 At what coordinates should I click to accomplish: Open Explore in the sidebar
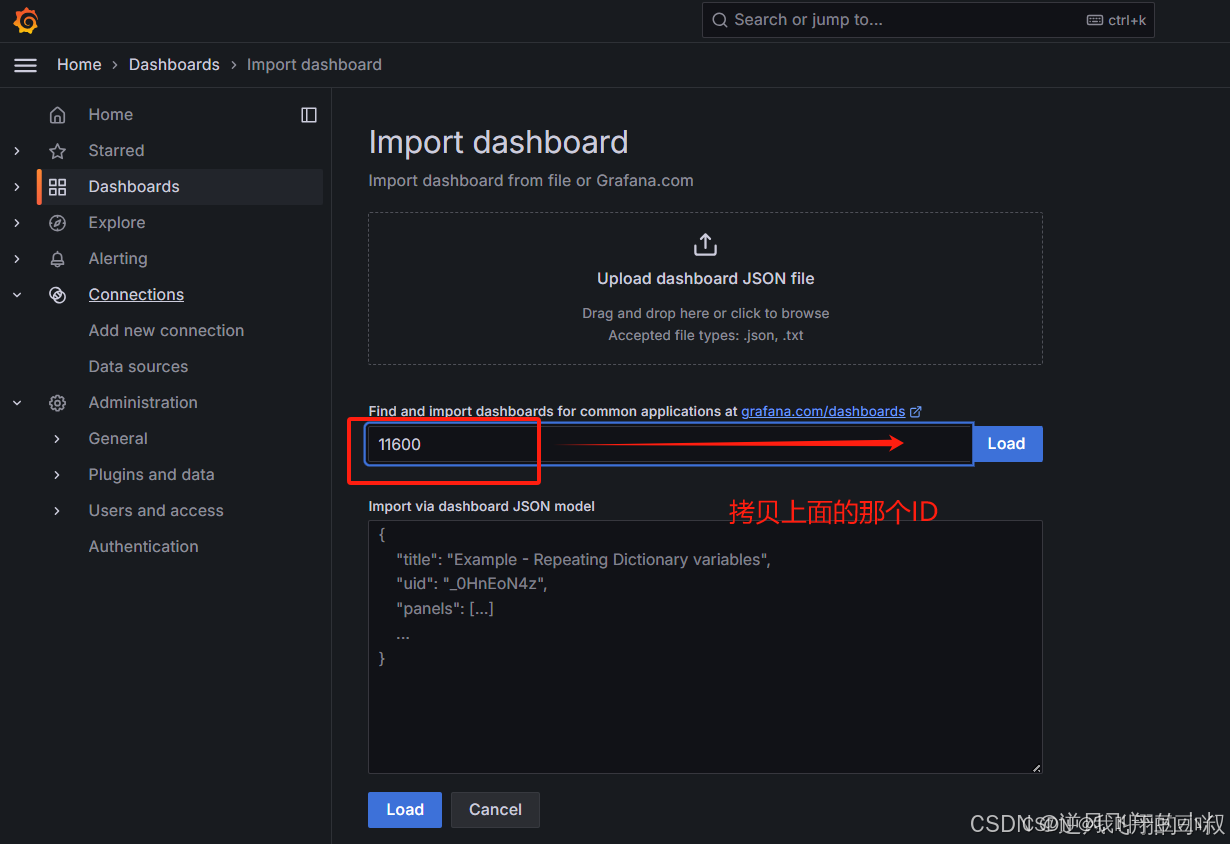pos(117,223)
